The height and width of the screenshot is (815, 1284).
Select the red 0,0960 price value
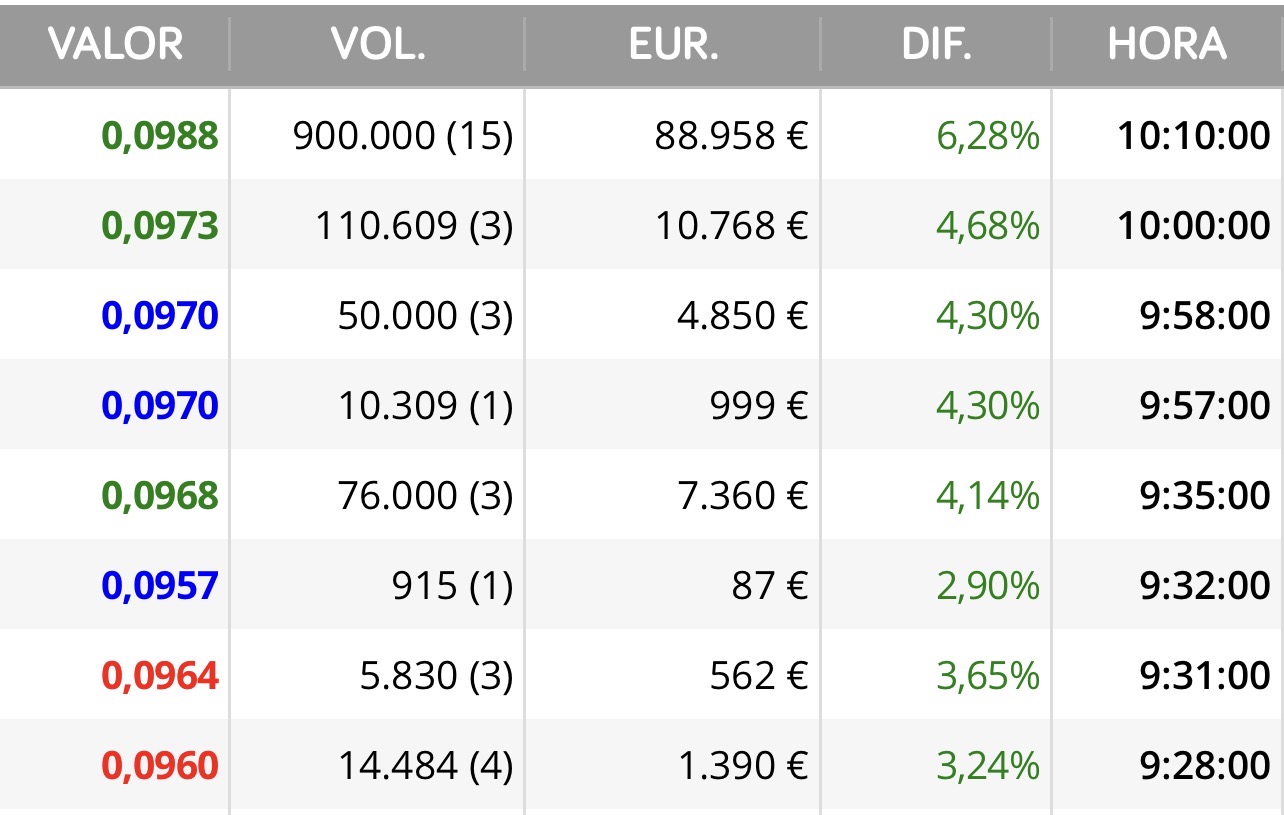[x=160, y=766]
